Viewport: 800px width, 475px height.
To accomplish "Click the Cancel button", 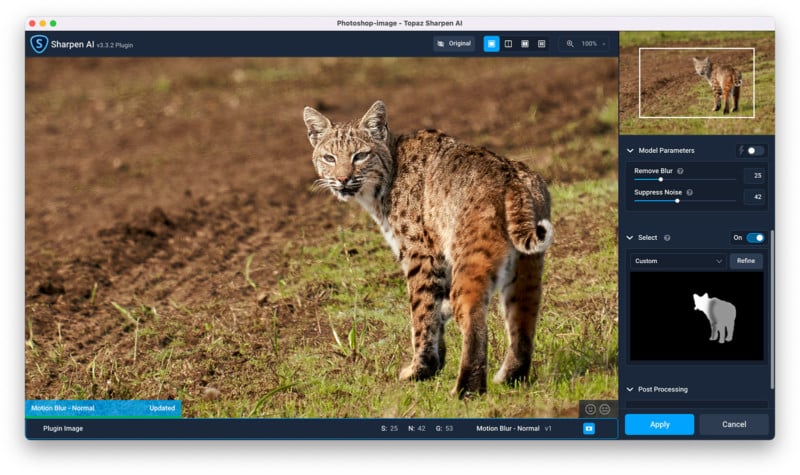I will pos(734,424).
